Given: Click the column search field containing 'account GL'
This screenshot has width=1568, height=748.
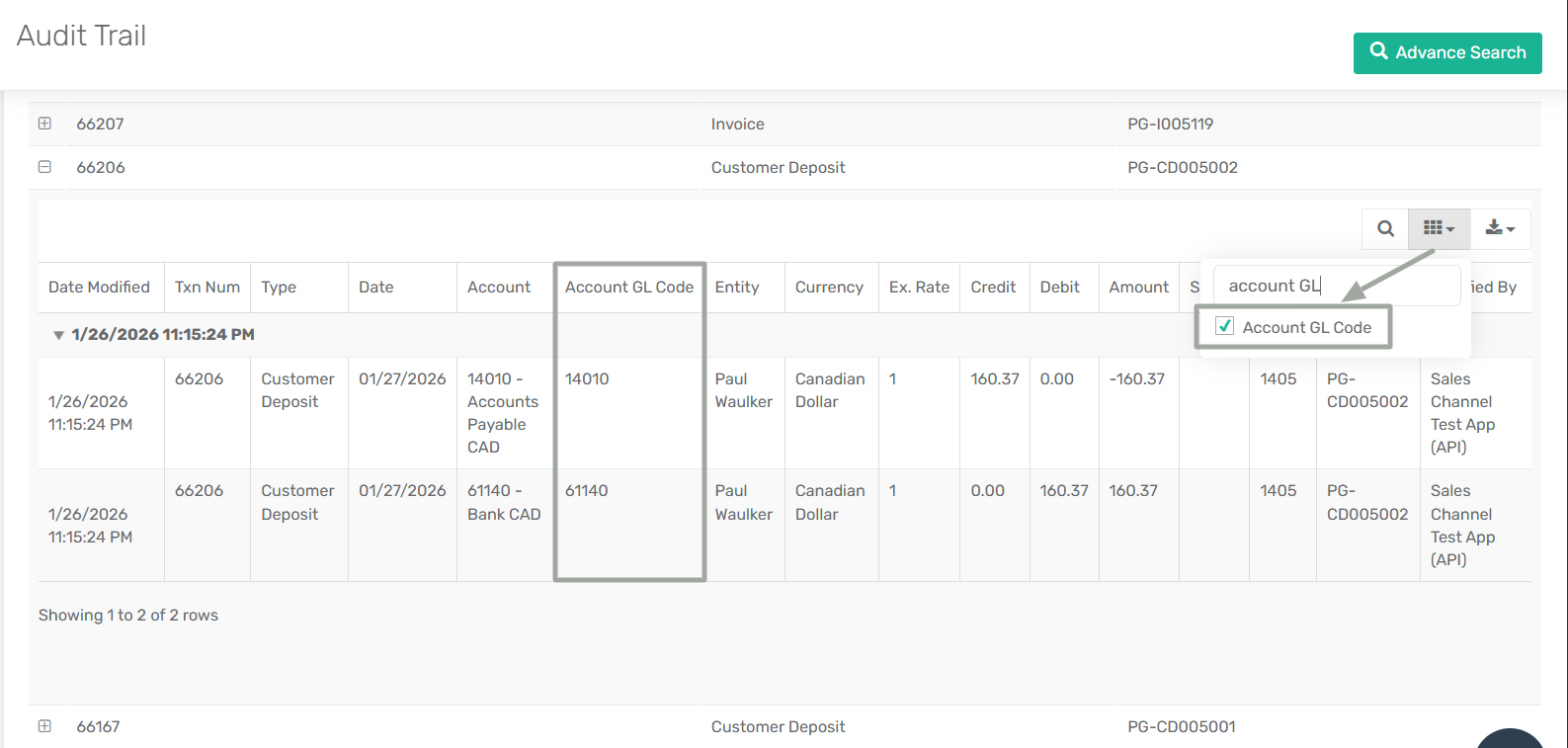Looking at the screenshot, I should pos(1334,286).
